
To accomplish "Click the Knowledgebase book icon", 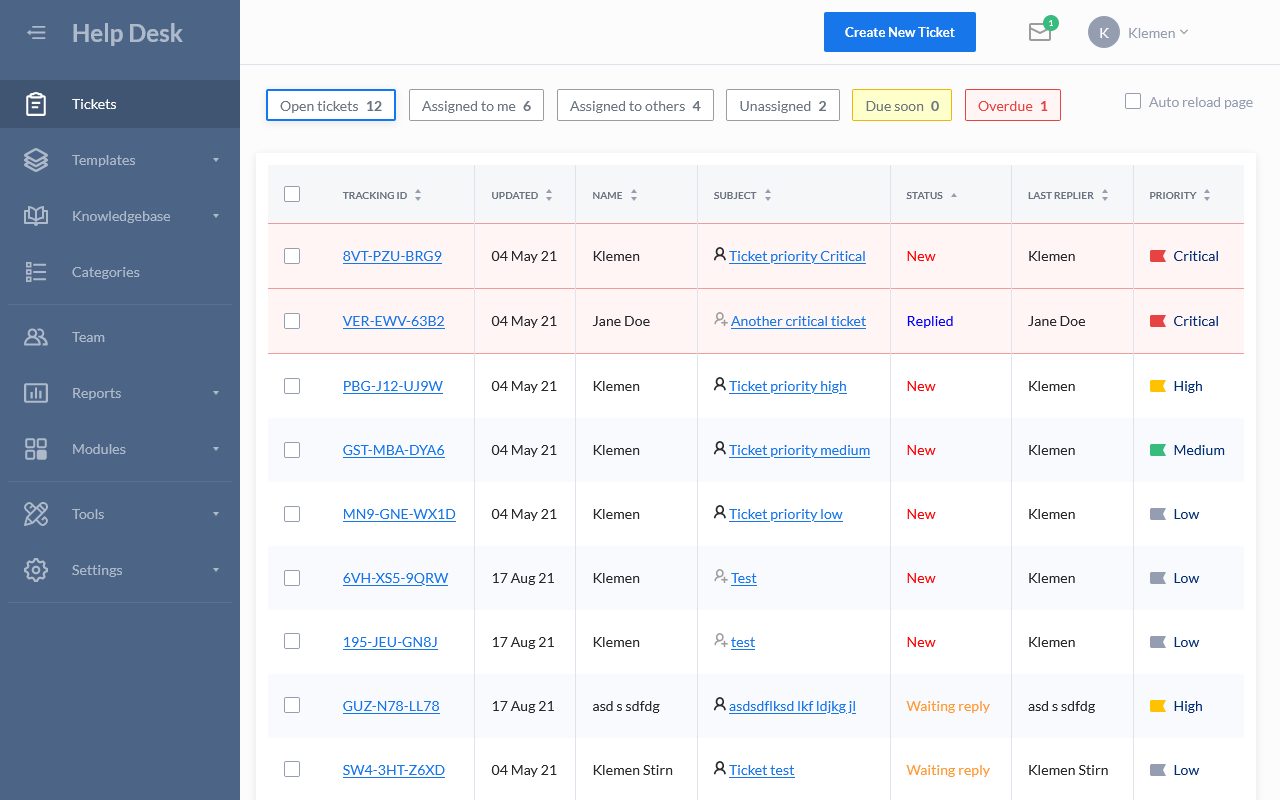I will pyautogui.click(x=36, y=216).
